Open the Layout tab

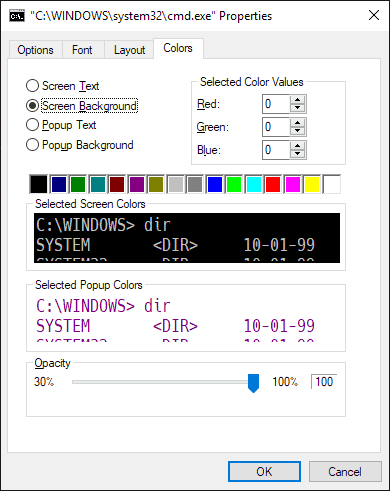129,50
